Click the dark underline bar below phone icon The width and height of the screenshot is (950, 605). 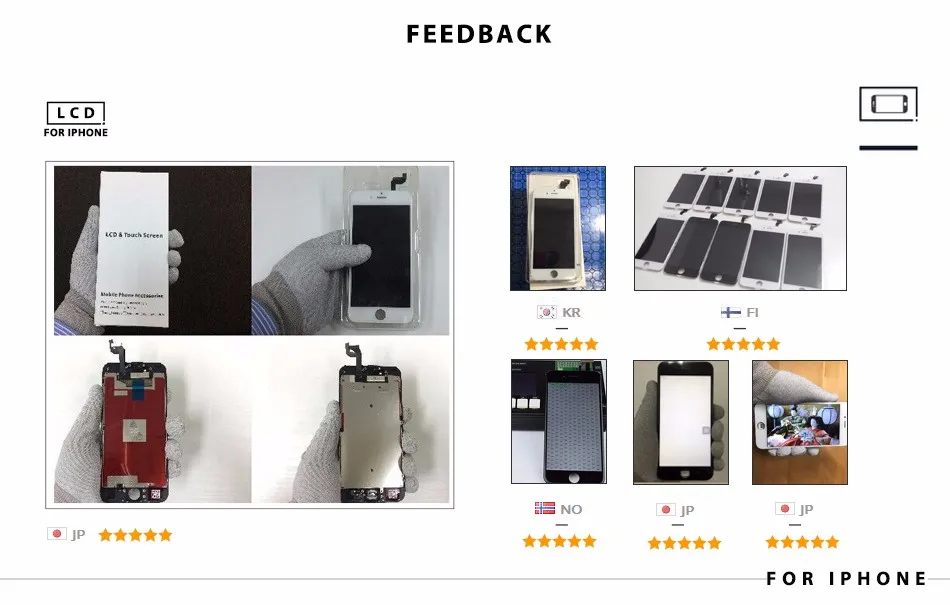coord(888,147)
